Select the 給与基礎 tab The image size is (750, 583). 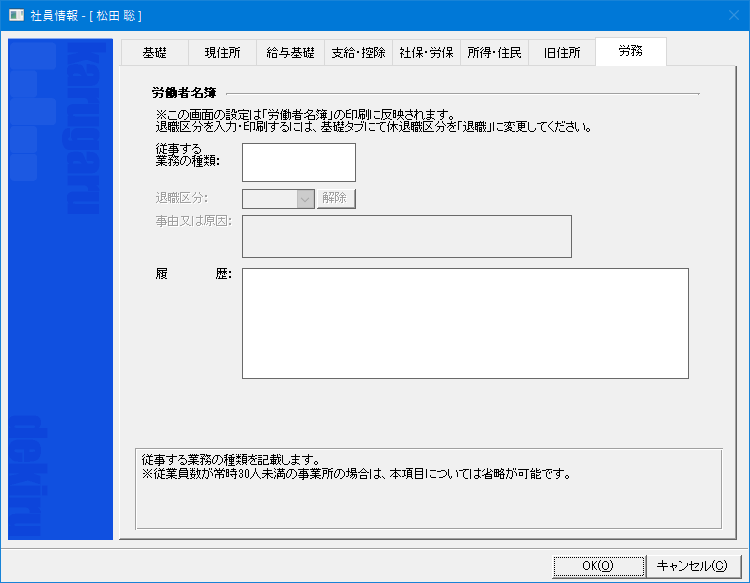click(290, 53)
